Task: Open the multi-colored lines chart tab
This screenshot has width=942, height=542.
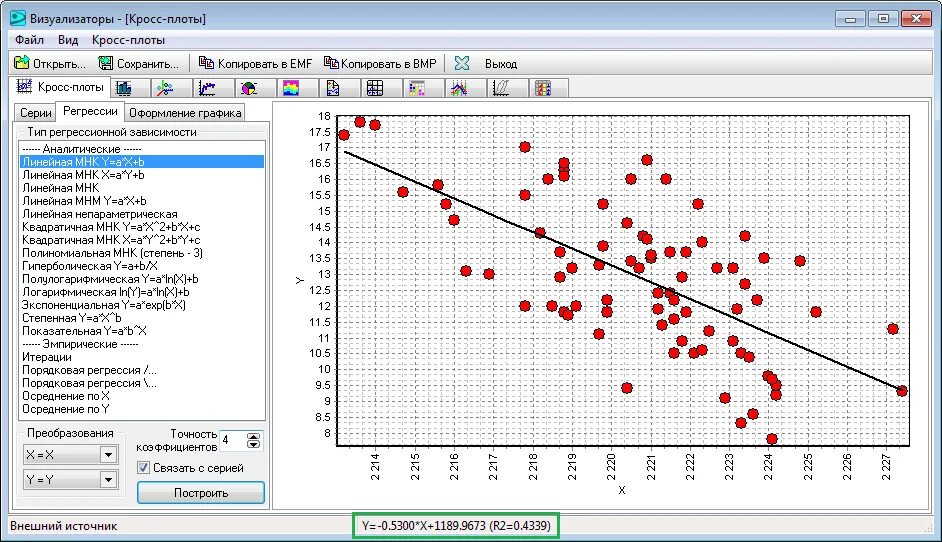Action: coord(459,88)
